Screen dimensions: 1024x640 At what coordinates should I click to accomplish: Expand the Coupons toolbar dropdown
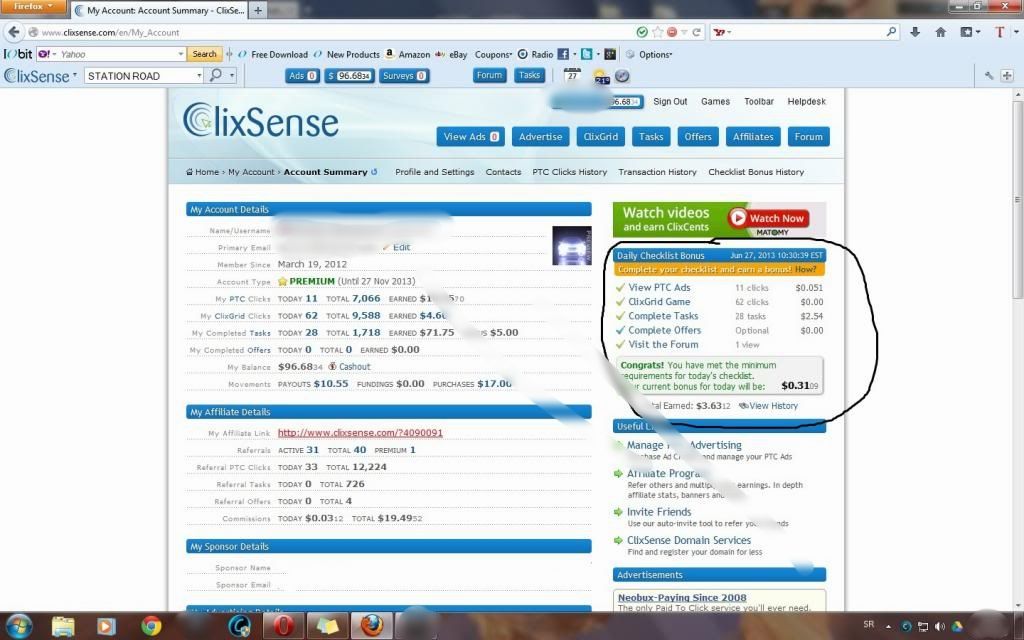coord(493,54)
